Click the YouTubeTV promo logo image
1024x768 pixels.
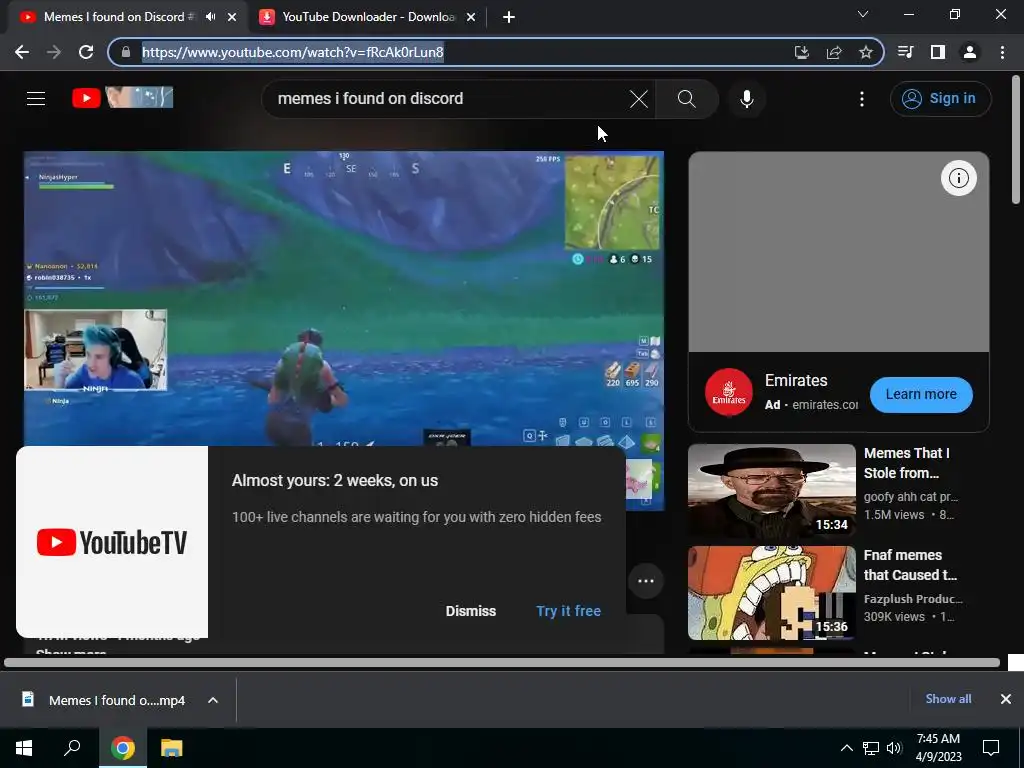(112, 542)
